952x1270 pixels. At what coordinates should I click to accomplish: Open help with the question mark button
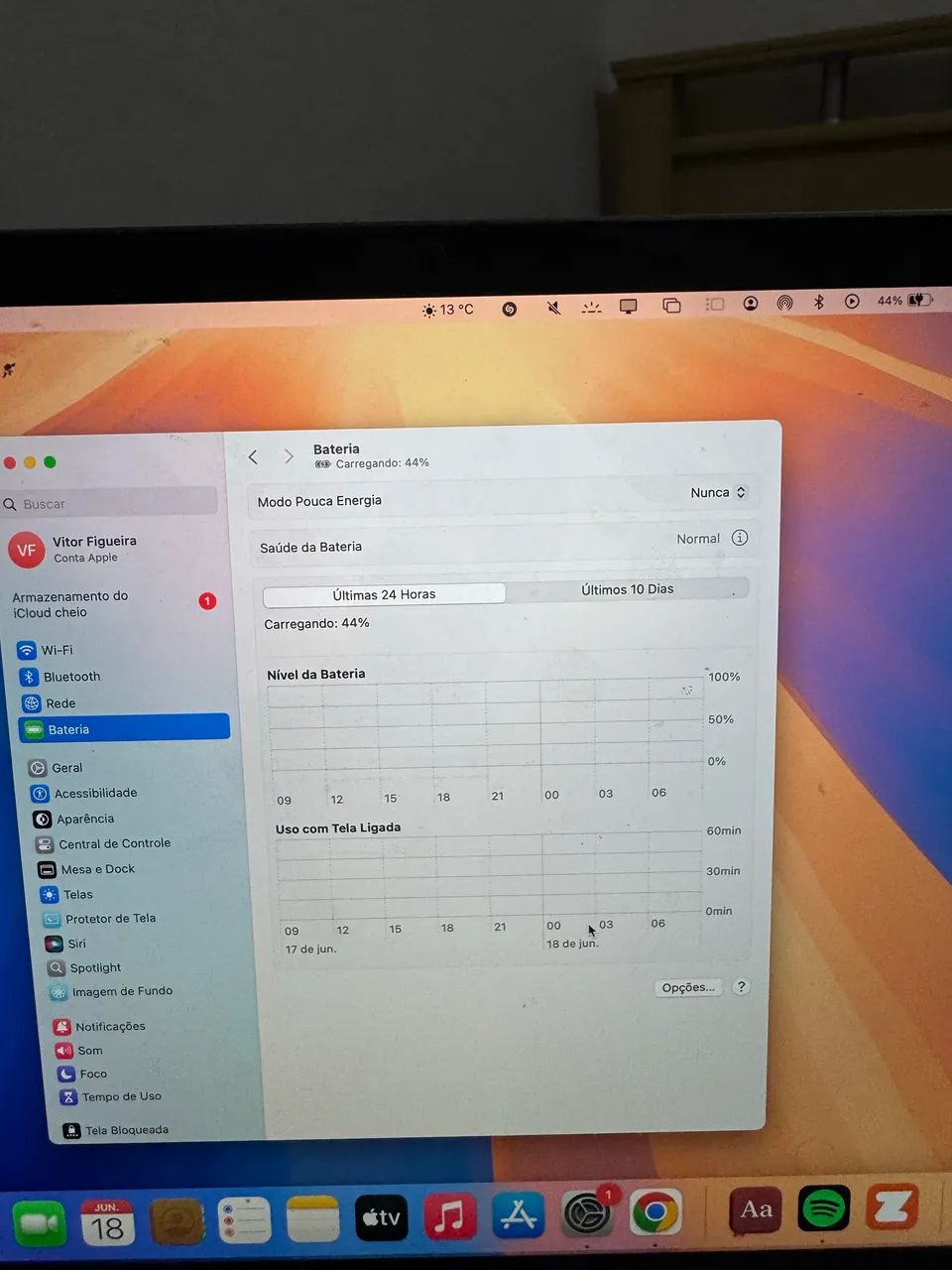(x=741, y=986)
